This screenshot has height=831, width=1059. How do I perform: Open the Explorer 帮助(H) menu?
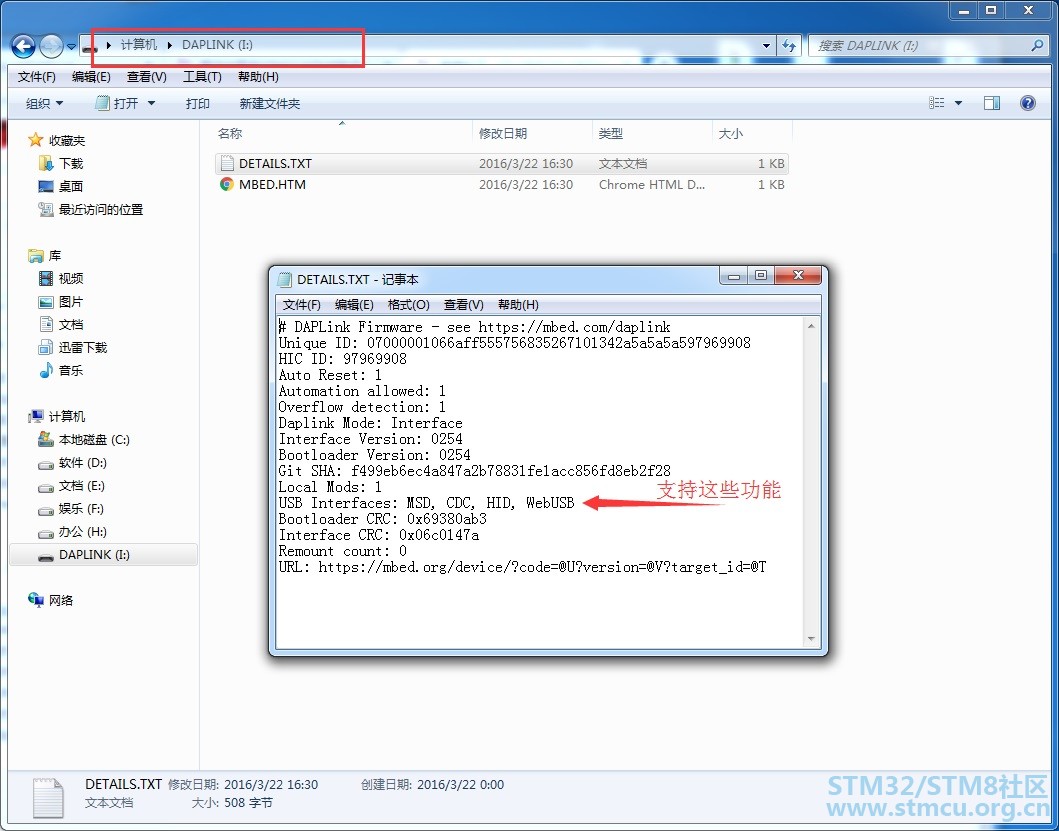[258, 76]
